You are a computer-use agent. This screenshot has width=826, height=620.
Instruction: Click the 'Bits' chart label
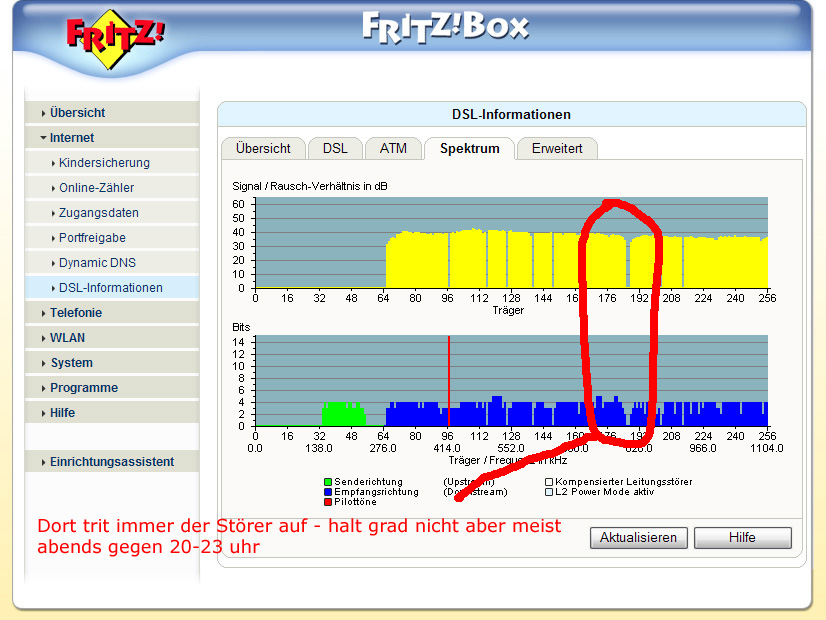click(241, 327)
